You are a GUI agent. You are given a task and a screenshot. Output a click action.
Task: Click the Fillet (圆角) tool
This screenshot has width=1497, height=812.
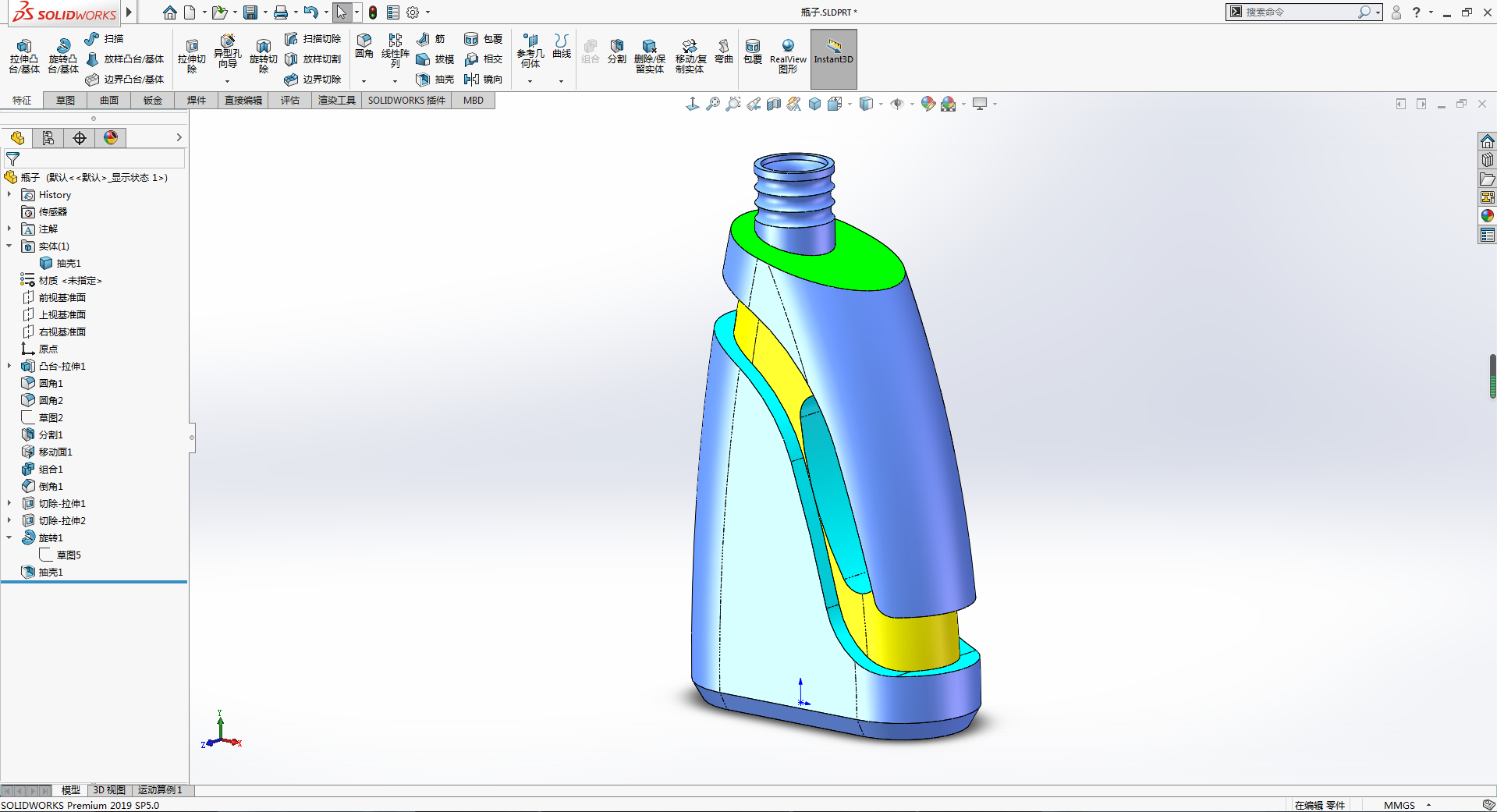364,47
